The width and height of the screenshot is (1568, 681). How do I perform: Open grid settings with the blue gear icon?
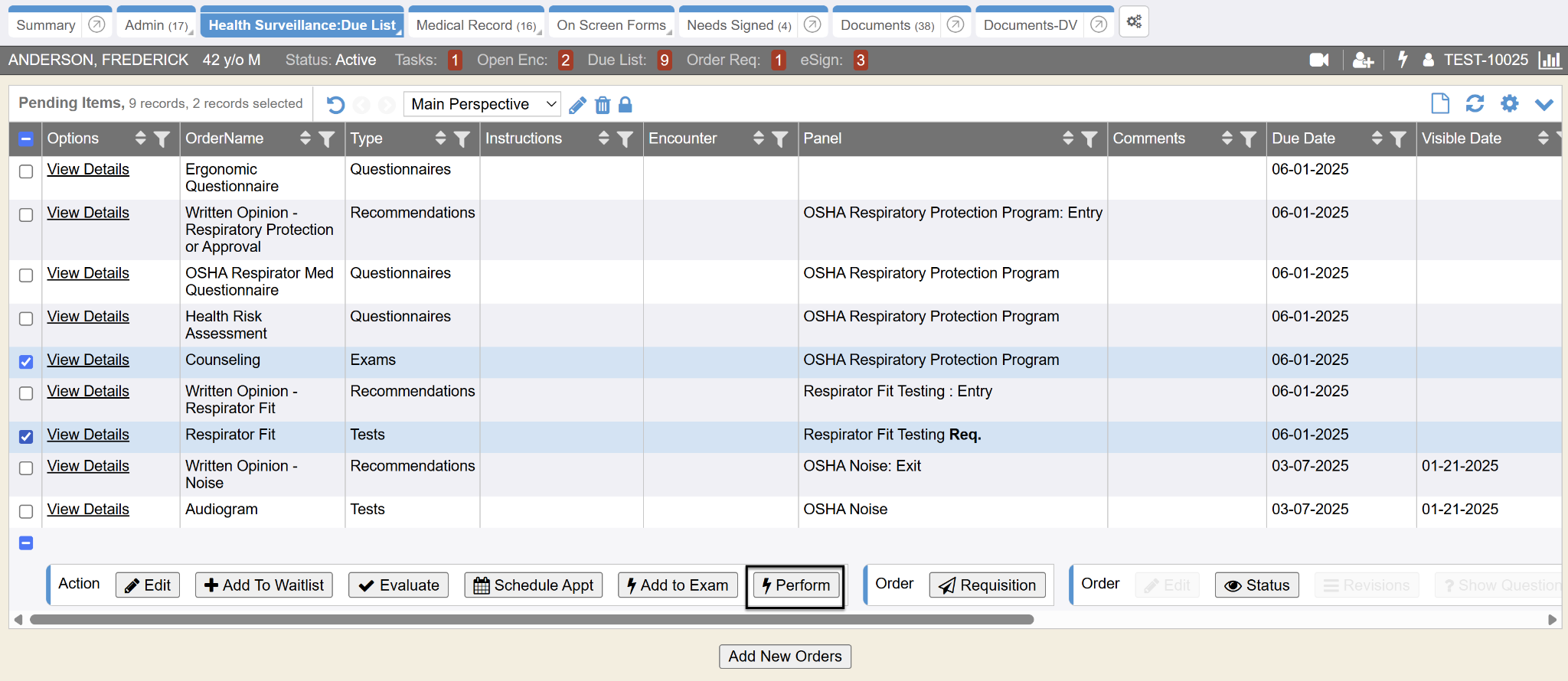click(x=1509, y=103)
